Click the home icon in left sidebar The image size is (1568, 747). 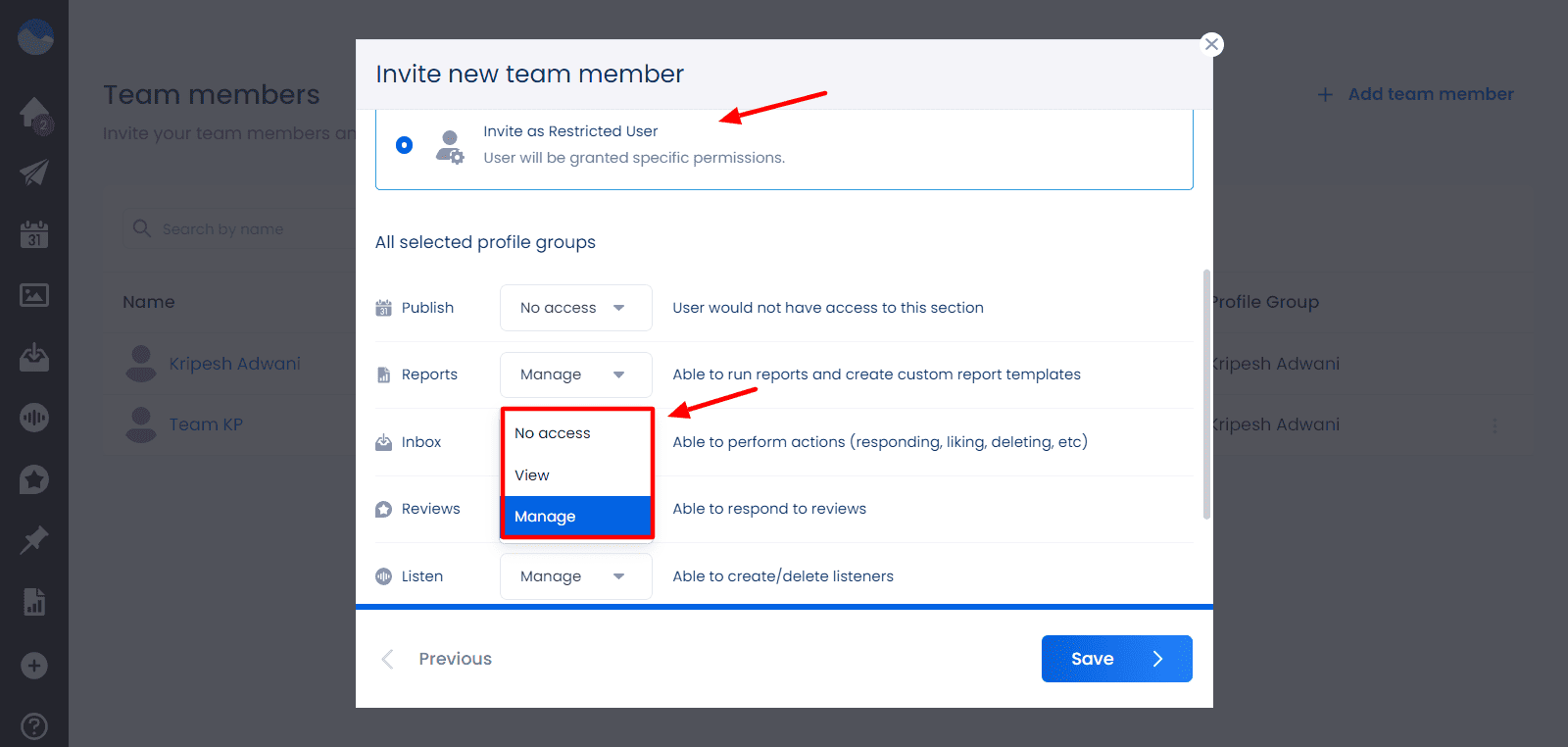[34, 114]
